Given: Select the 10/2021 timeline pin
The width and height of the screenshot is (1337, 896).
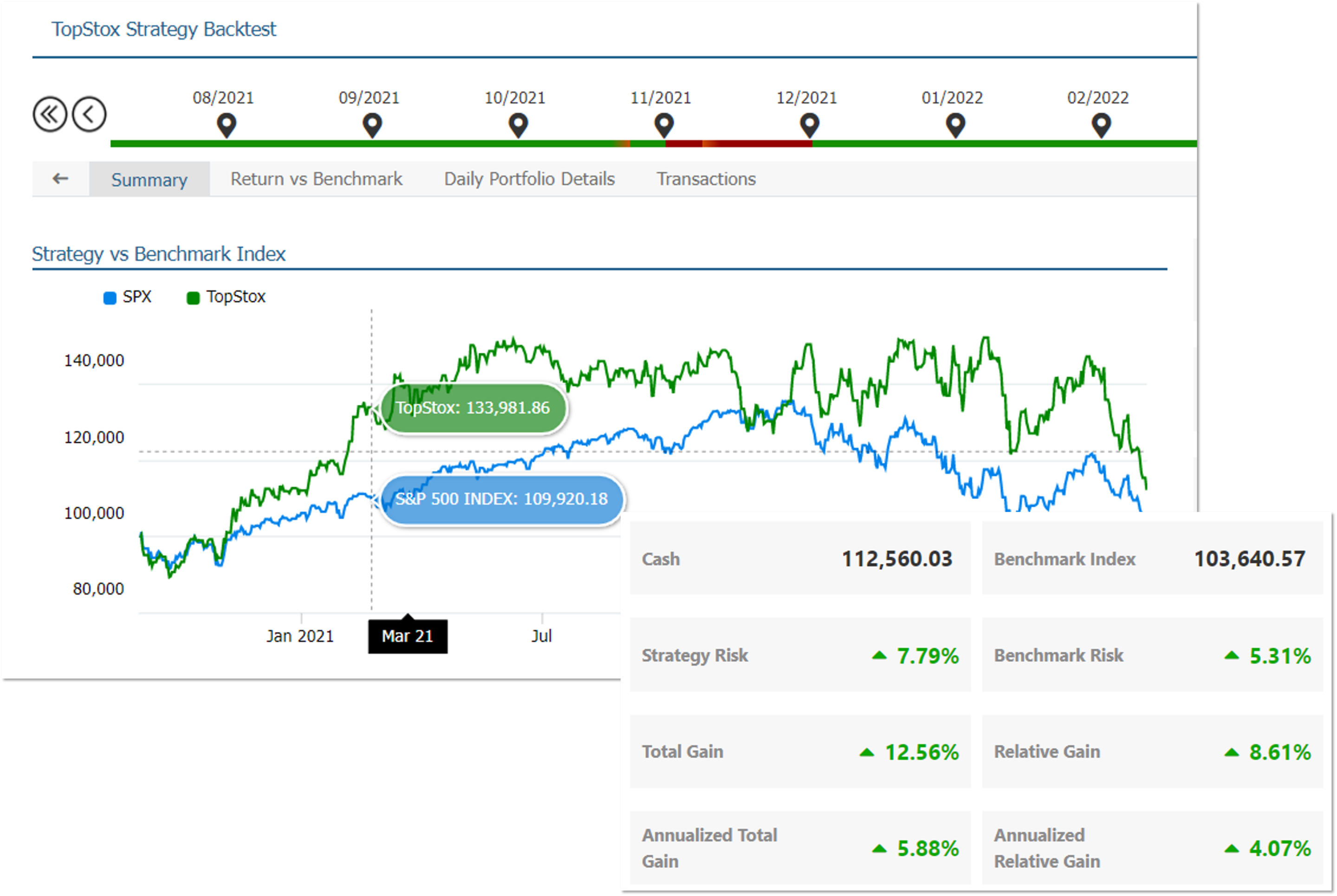Looking at the screenshot, I should 518,126.
